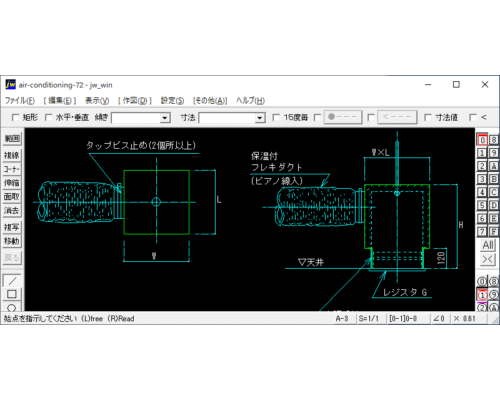This screenshot has width=500, height=400.
Task: Activate layer 4 button
Action: coord(482,192)
